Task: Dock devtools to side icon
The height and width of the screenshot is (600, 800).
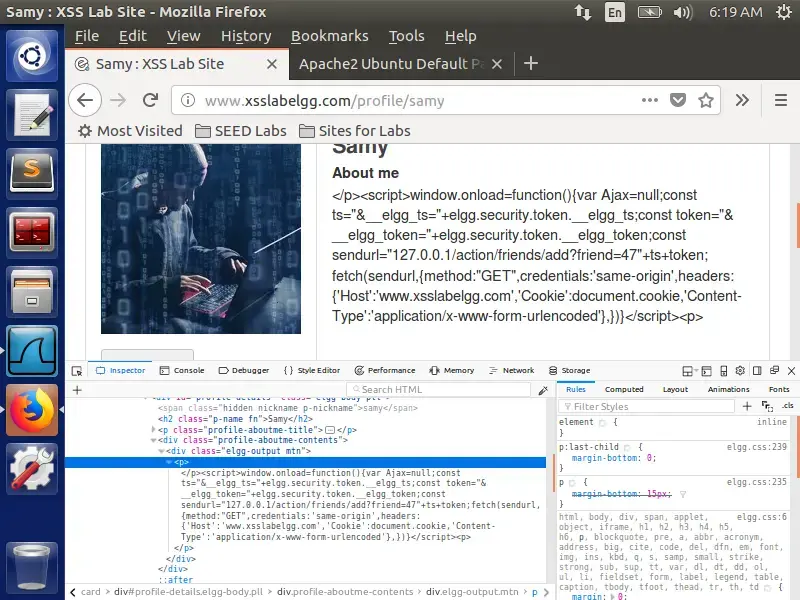Action: click(x=757, y=371)
